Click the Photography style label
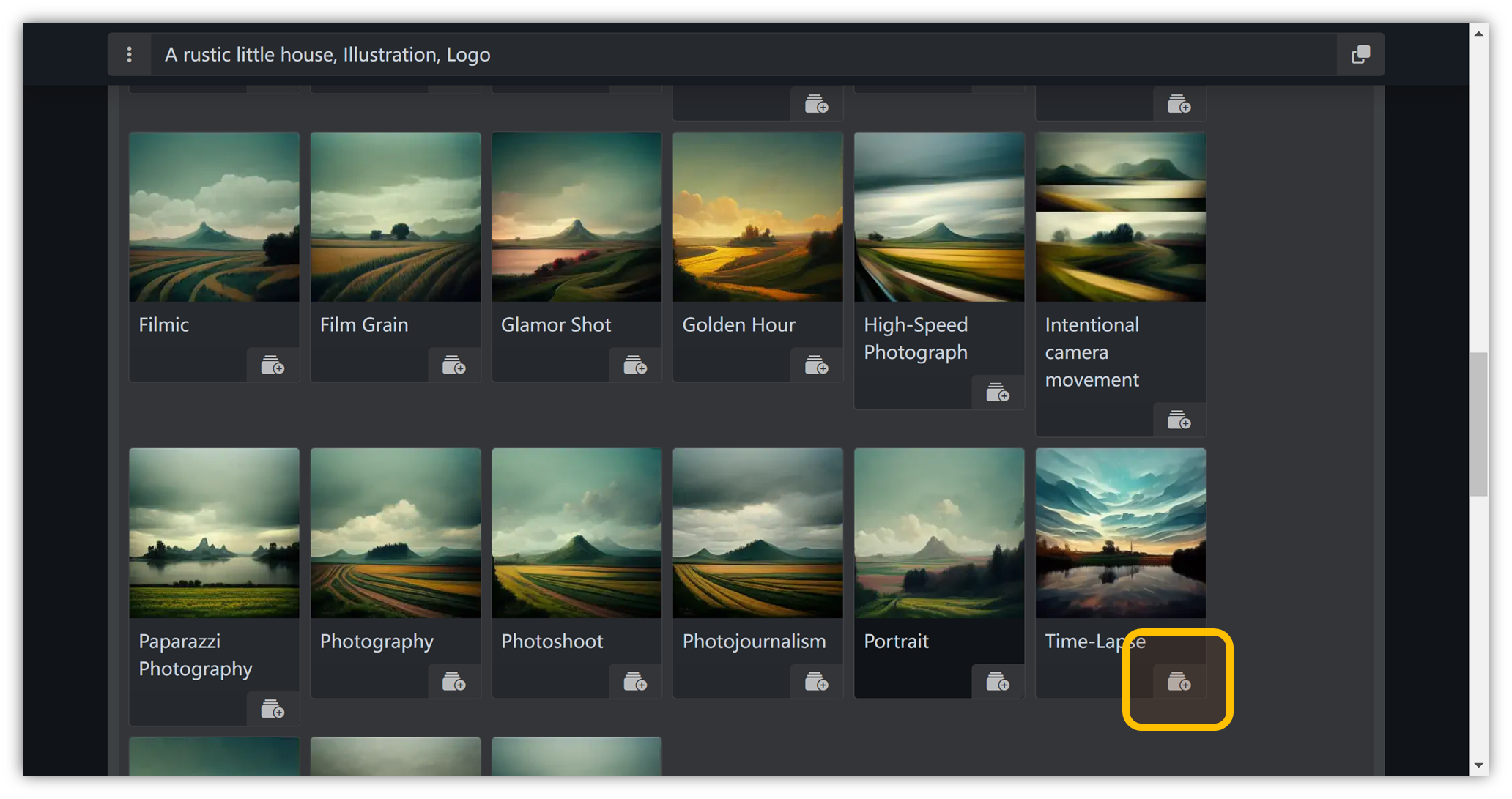1512x799 pixels. (x=377, y=642)
